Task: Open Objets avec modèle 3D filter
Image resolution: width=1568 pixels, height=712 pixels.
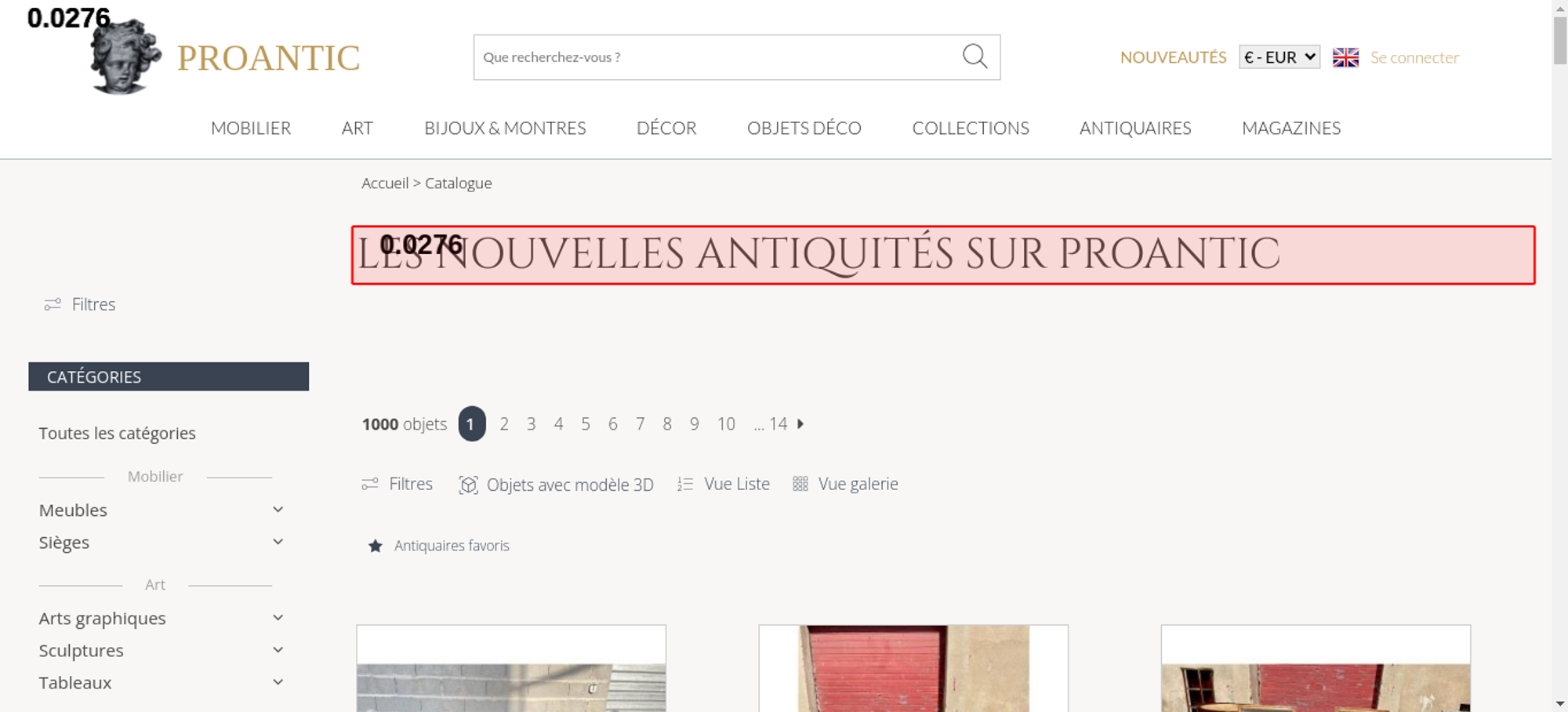Action: (556, 485)
